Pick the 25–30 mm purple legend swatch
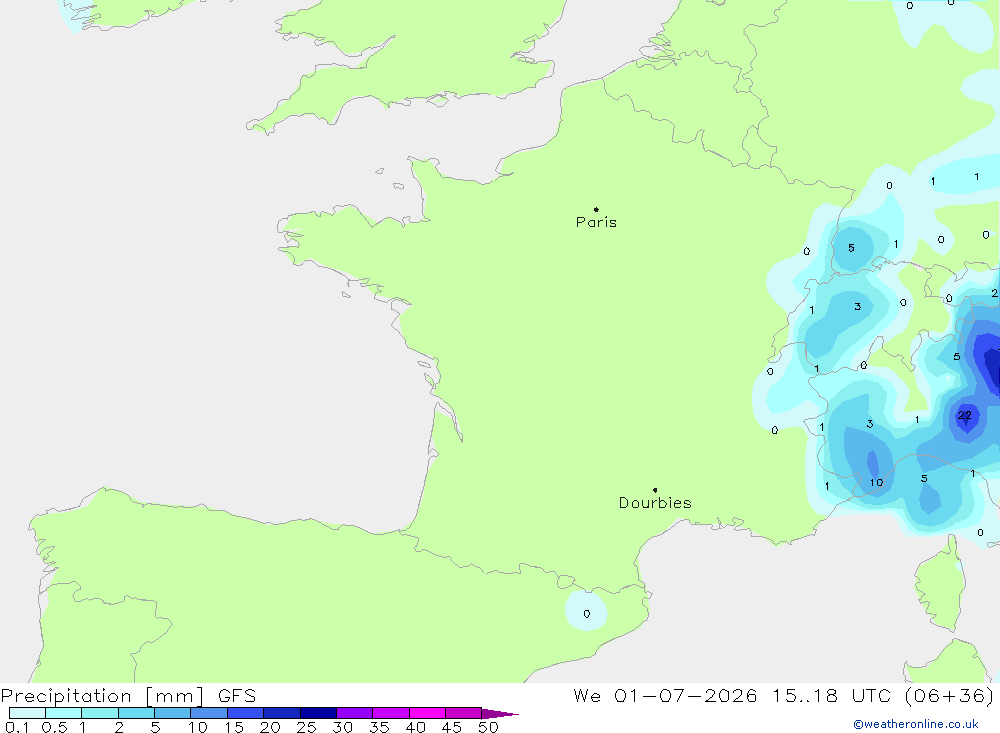The height and width of the screenshot is (733, 1000). pyautogui.click(x=318, y=713)
